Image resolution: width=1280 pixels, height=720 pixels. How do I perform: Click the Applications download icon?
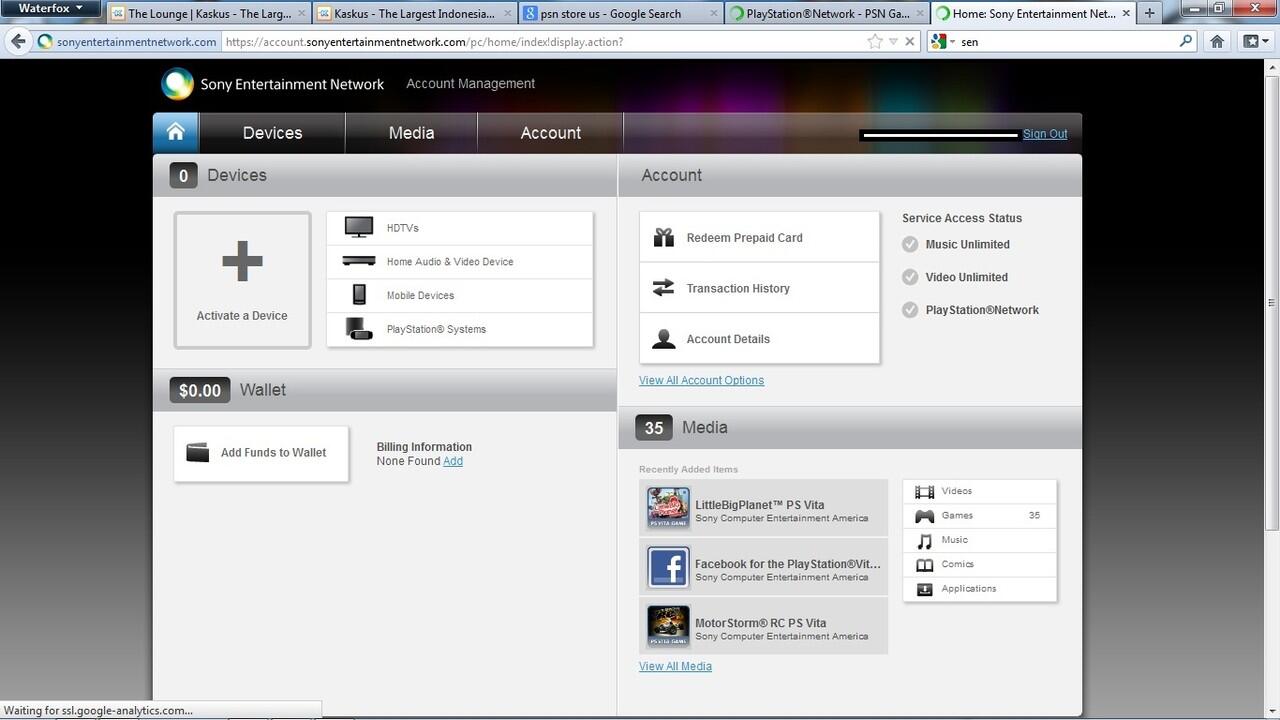point(924,589)
